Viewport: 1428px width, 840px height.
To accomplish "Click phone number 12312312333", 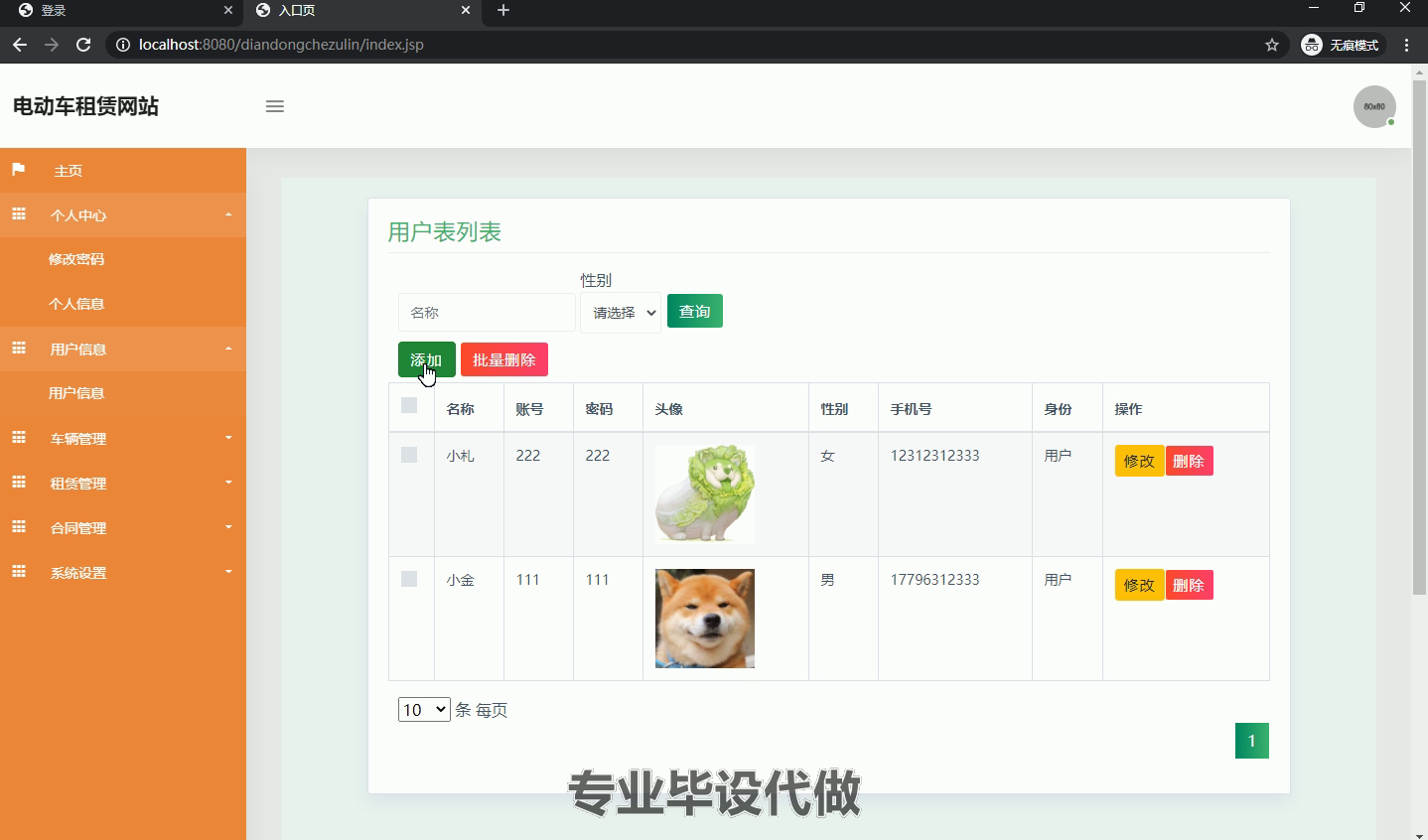I will [934, 455].
